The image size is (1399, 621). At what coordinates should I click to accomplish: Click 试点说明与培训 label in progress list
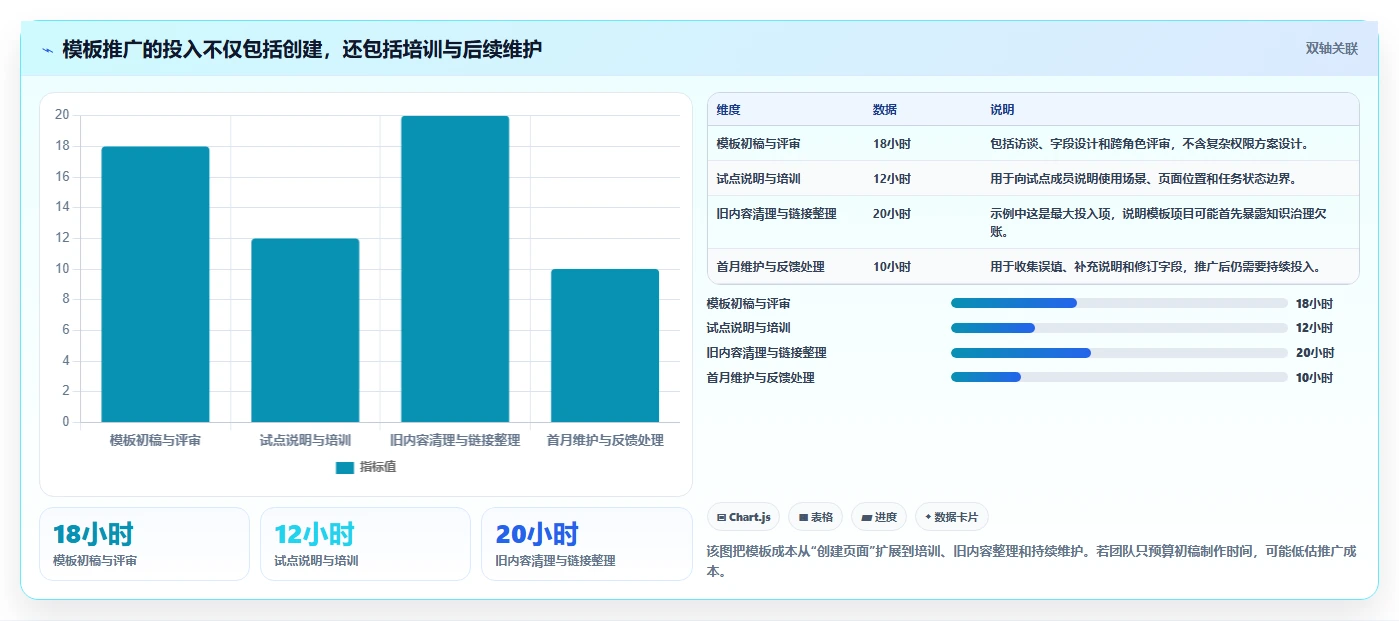[748, 328]
